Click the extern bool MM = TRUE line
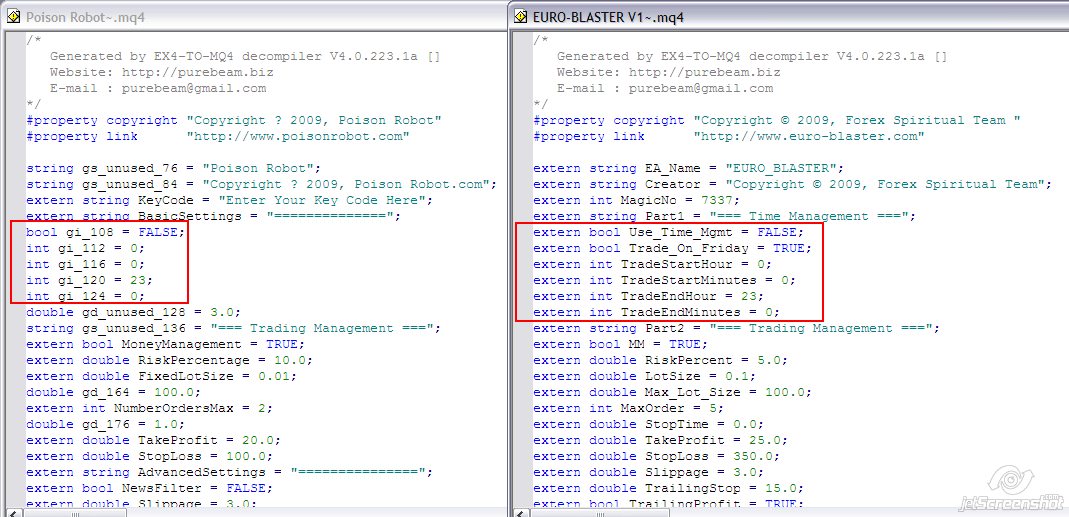 [x=621, y=344]
